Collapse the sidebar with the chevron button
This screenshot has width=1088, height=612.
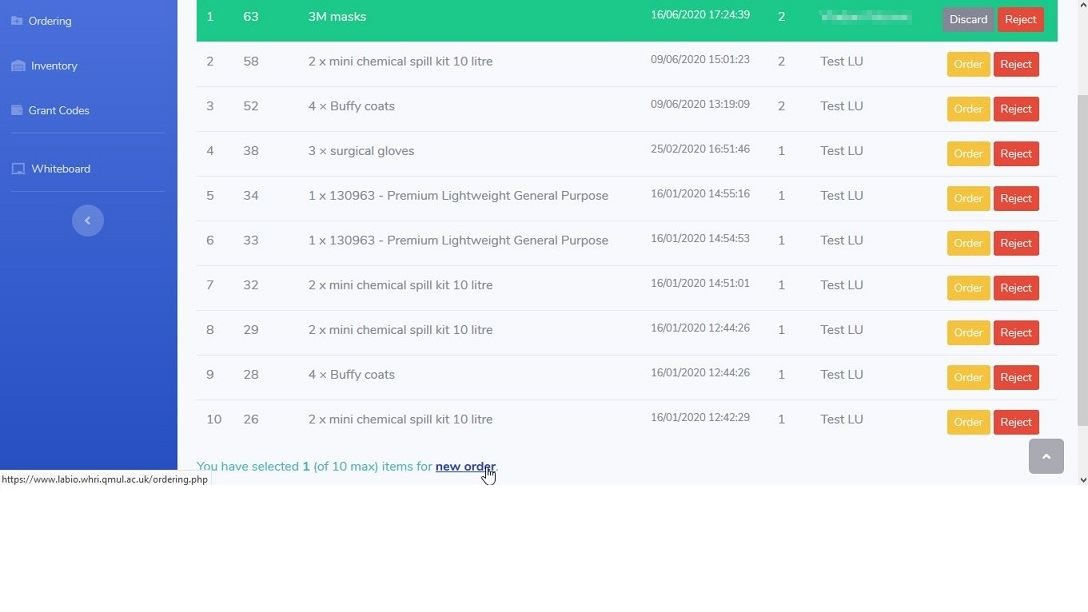[x=87, y=221]
